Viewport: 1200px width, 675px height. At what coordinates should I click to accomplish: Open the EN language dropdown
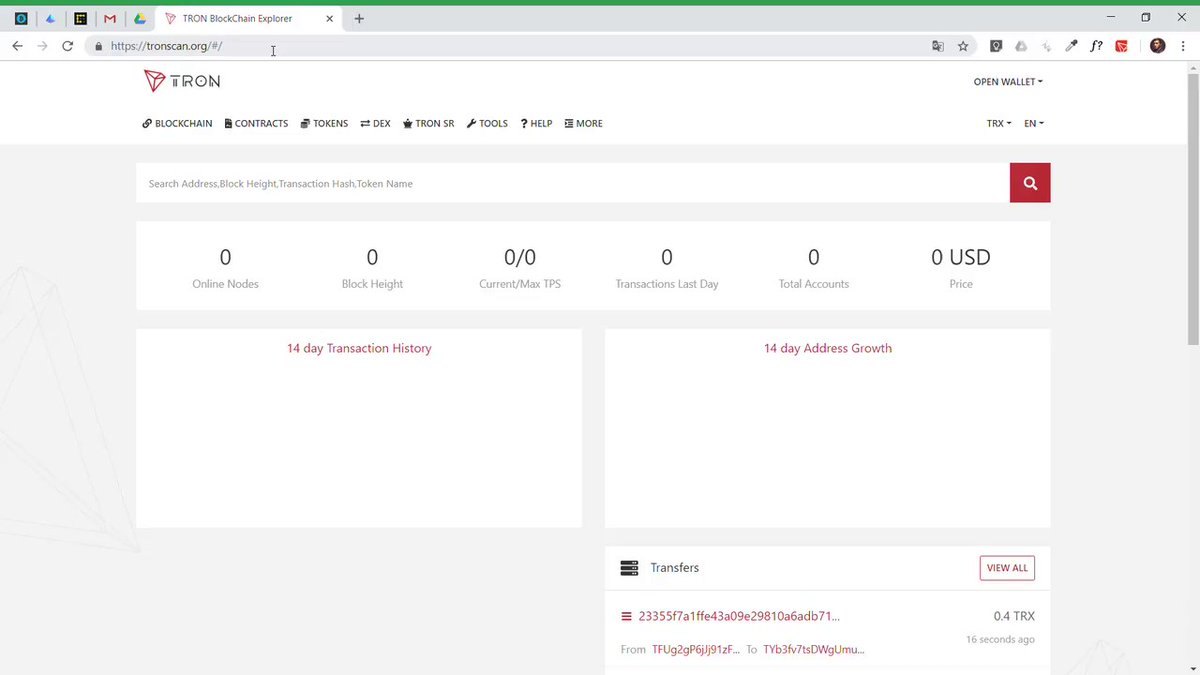click(1034, 124)
